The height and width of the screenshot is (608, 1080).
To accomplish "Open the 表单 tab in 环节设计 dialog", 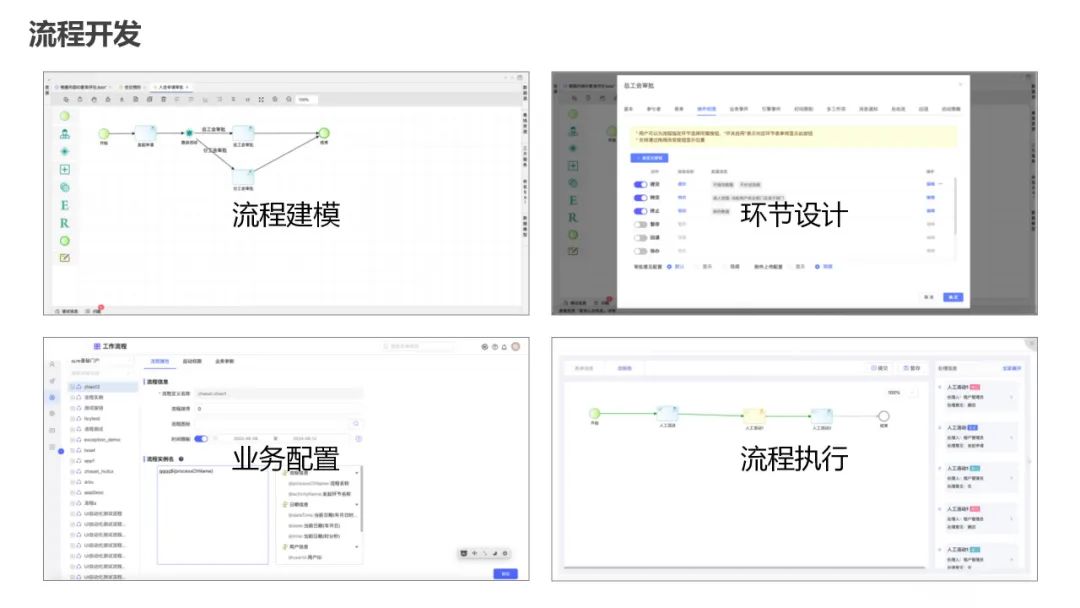I will [678, 109].
